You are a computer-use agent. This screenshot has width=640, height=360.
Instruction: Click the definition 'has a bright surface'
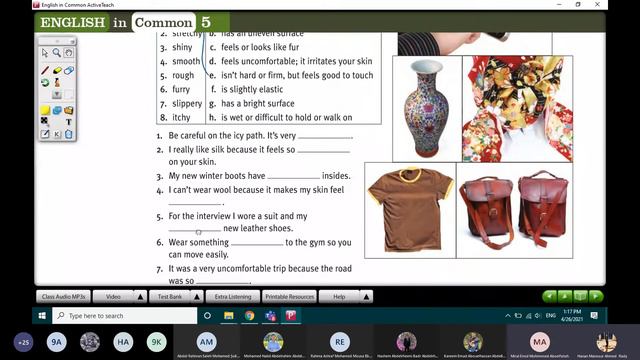click(258, 104)
